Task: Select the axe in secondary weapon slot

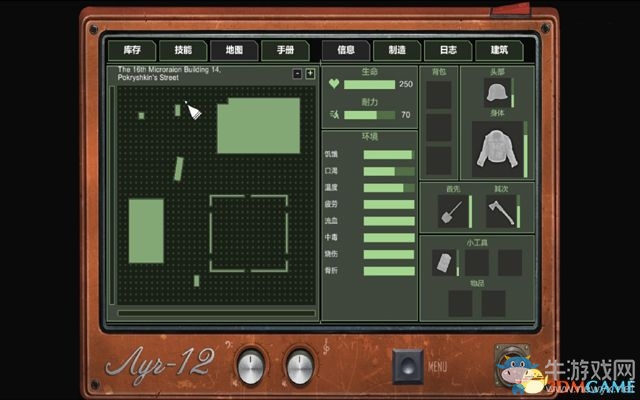Action: (x=501, y=211)
